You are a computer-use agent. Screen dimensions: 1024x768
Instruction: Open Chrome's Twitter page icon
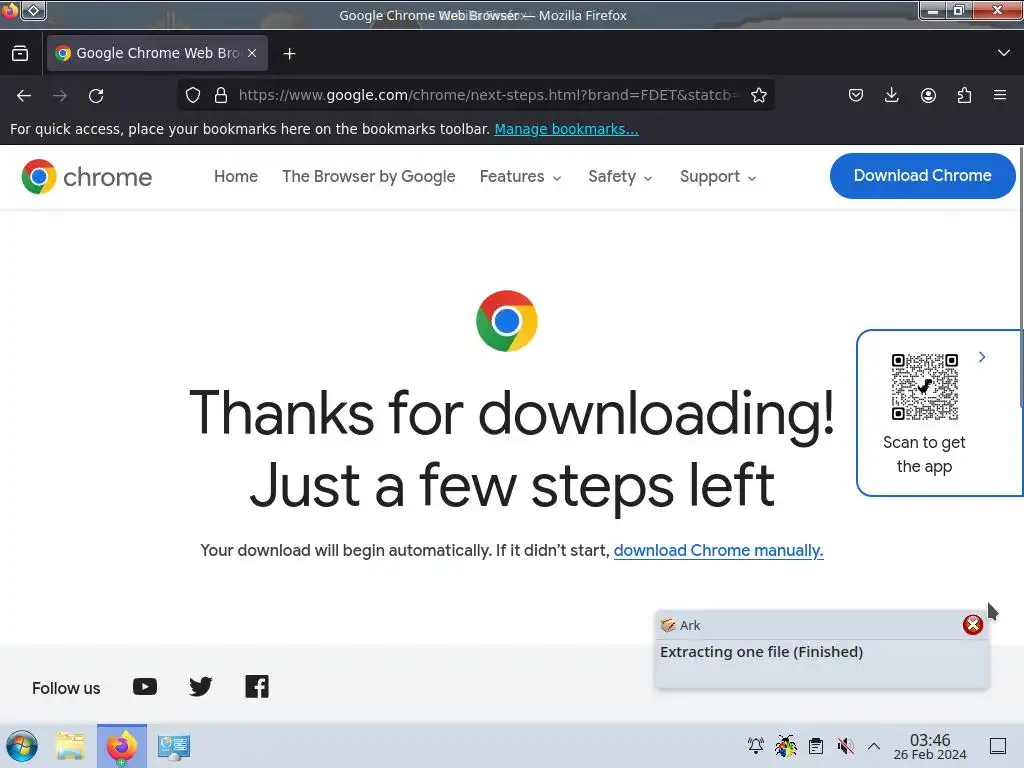point(200,687)
